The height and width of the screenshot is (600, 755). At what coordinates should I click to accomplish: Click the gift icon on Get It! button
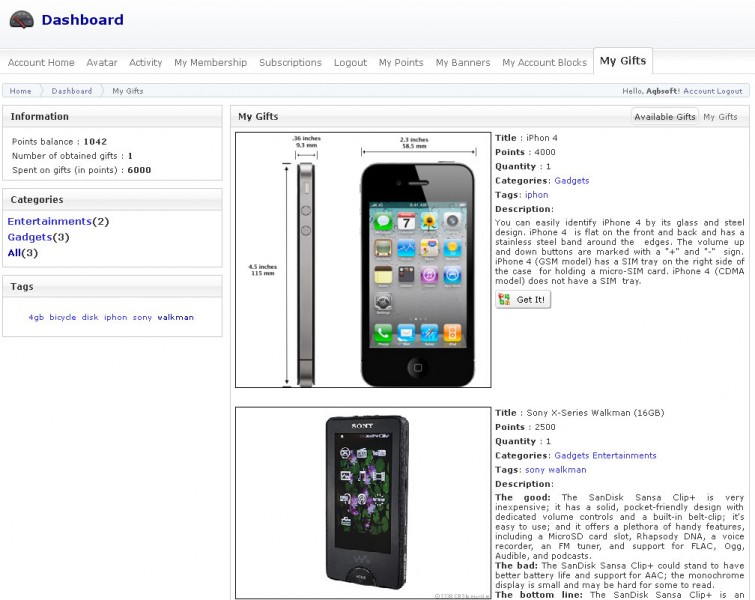(x=504, y=300)
